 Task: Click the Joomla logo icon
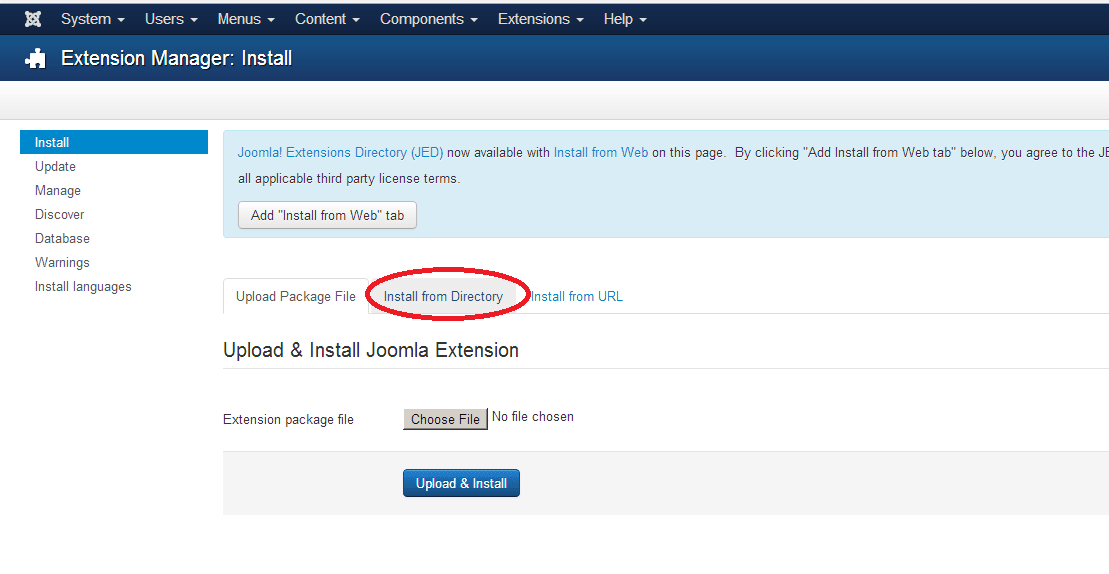(x=33, y=19)
